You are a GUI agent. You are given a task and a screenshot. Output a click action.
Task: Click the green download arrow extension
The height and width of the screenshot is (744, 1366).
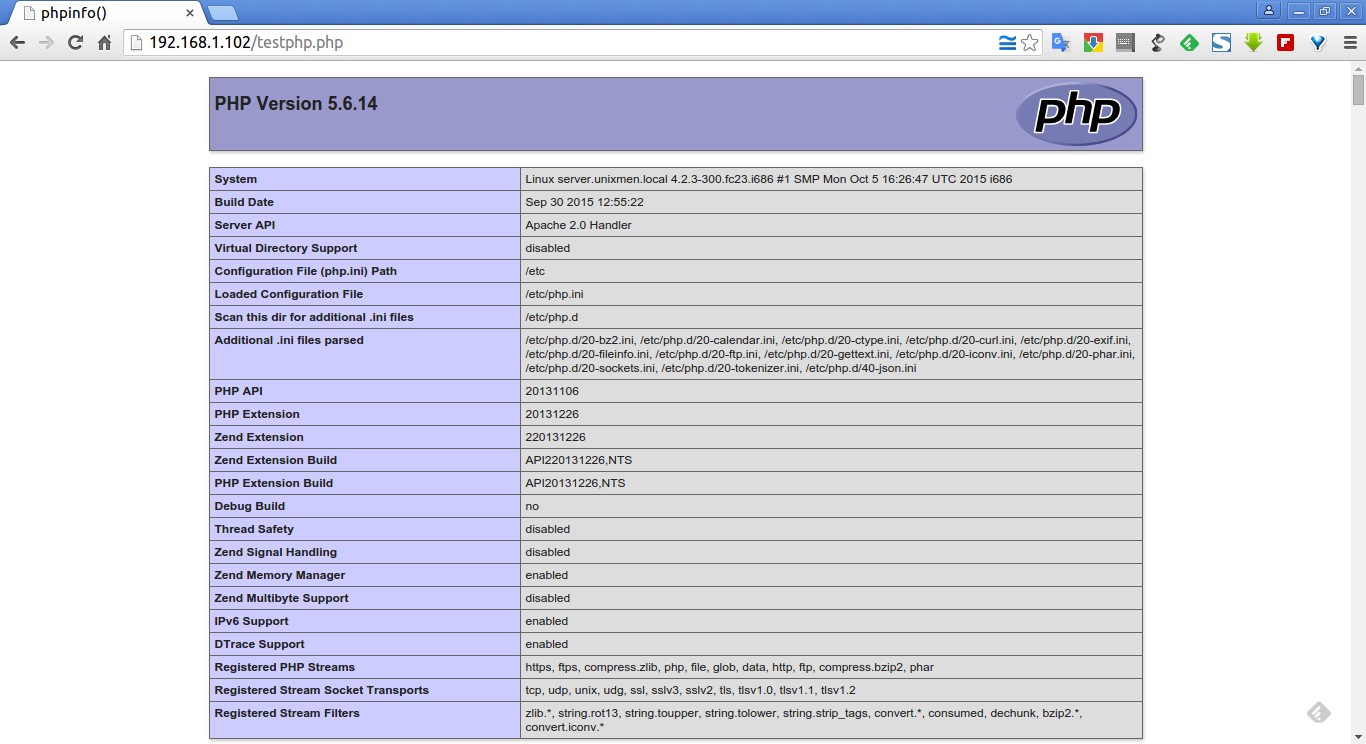(x=1254, y=43)
